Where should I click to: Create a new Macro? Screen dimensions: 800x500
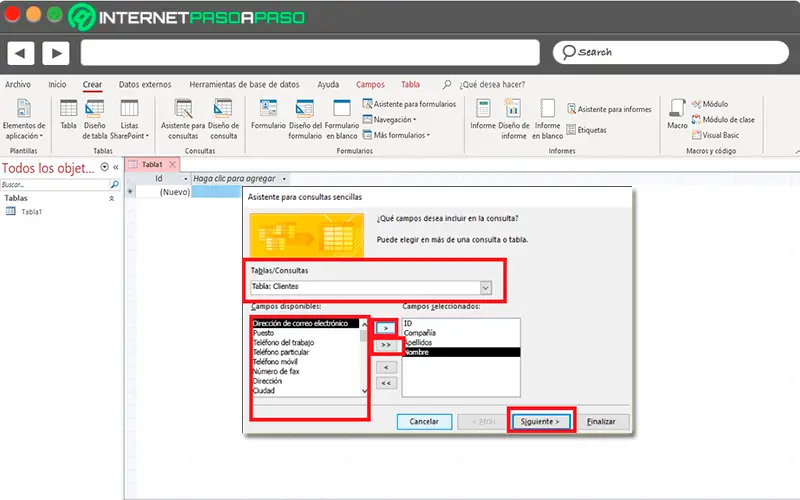pyautogui.click(x=677, y=114)
